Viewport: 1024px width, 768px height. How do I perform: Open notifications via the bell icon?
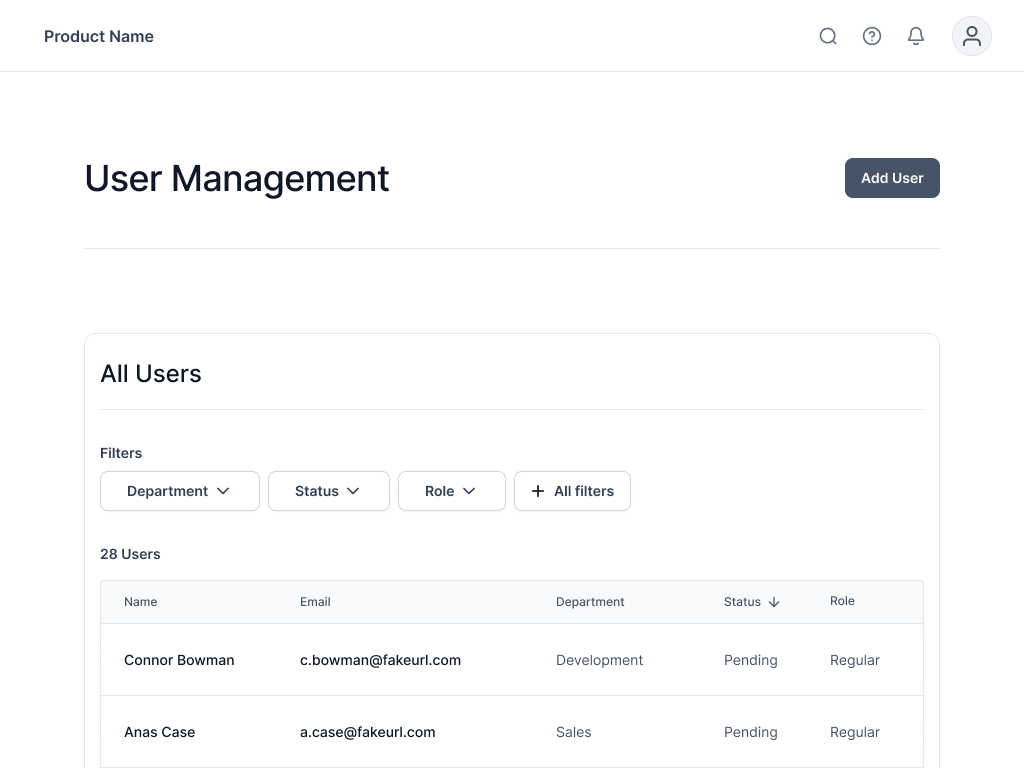(916, 36)
